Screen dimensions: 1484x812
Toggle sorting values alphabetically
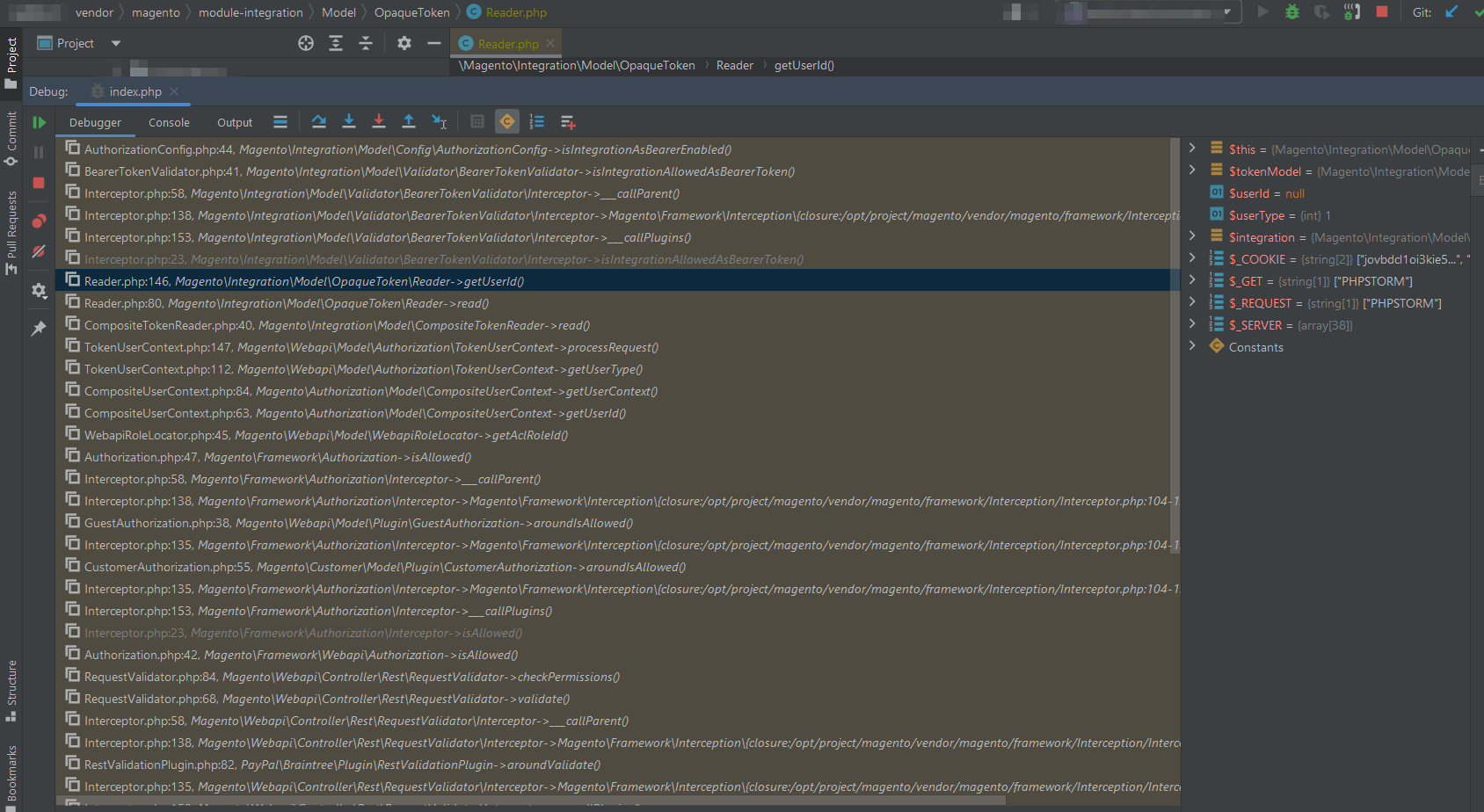[537, 122]
